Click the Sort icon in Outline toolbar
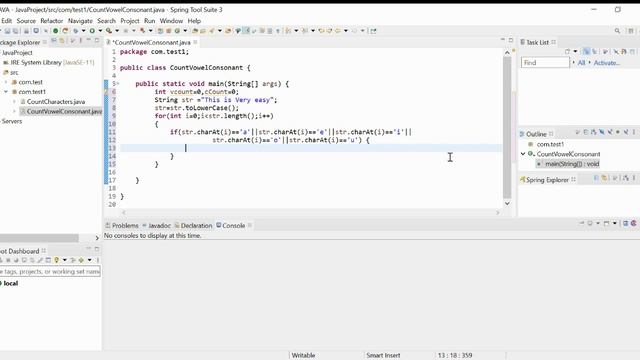The height and width of the screenshot is (360, 640). pyautogui.click(x=594, y=132)
